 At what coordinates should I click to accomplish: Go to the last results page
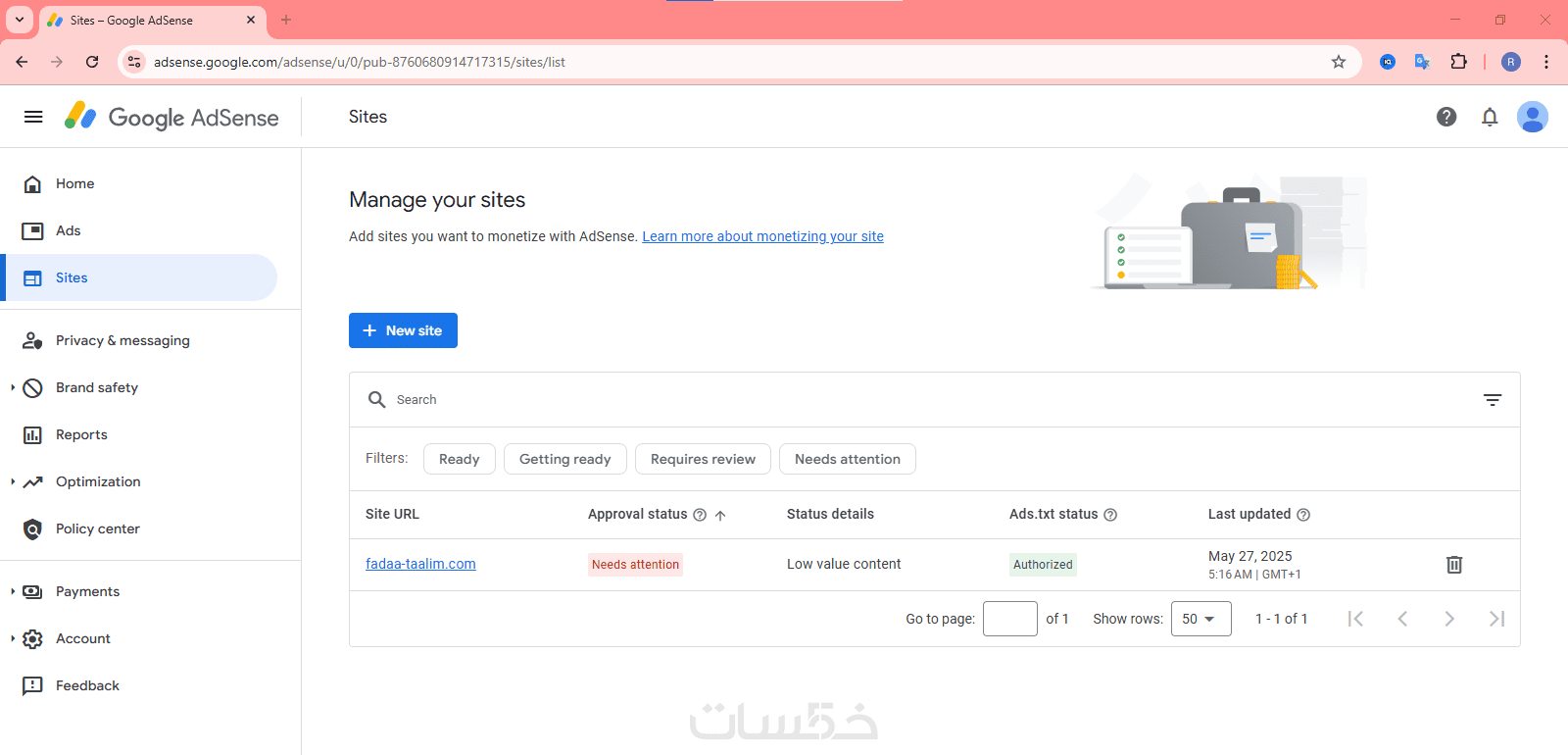(x=1496, y=619)
